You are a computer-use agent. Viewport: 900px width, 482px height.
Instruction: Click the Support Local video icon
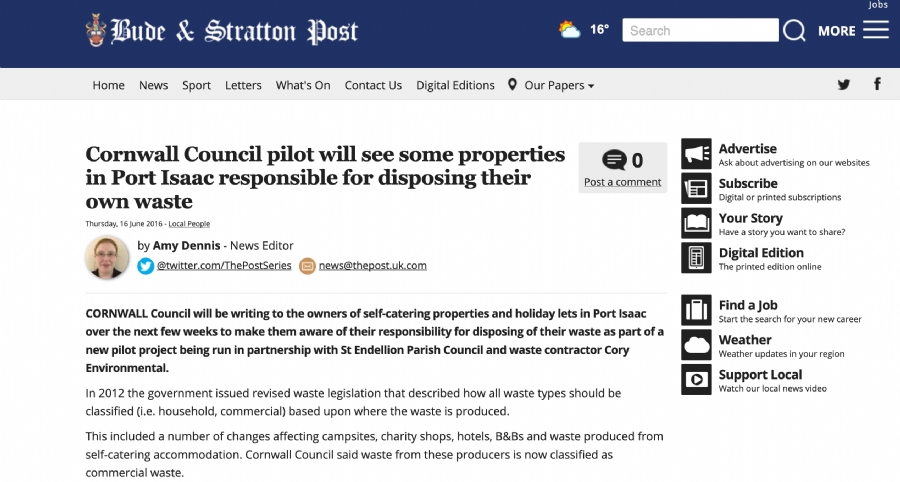(x=696, y=379)
